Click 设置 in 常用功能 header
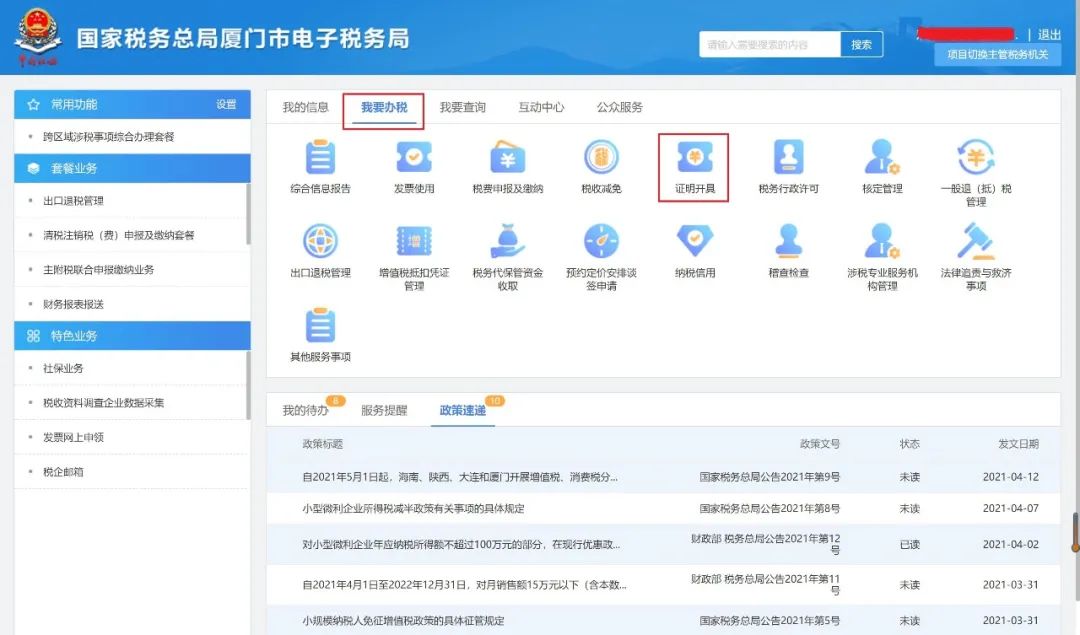The width and height of the screenshot is (1080, 635). pyautogui.click(x=226, y=105)
